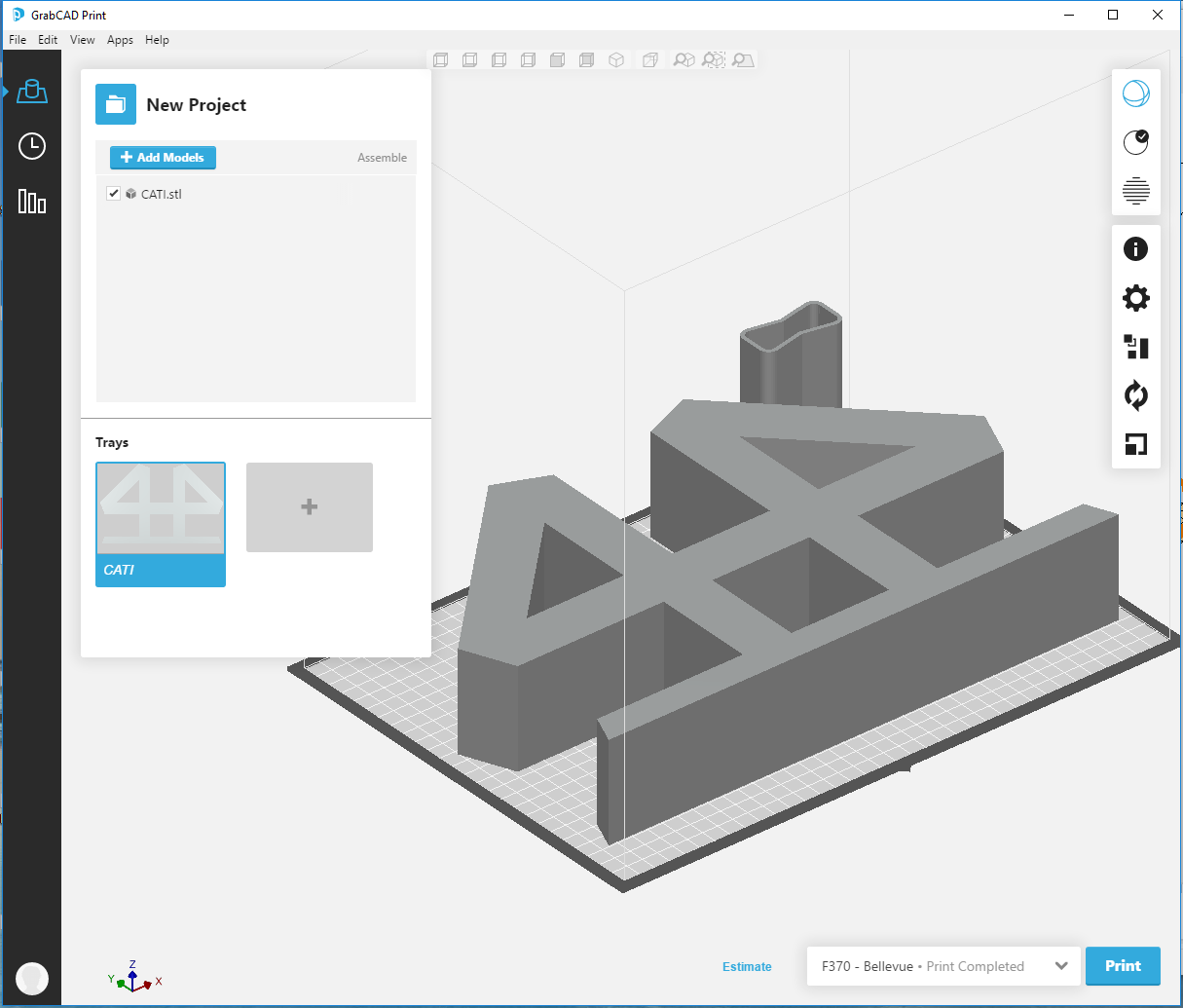
Task: Switch to isometric default view
Action: click(x=616, y=60)
